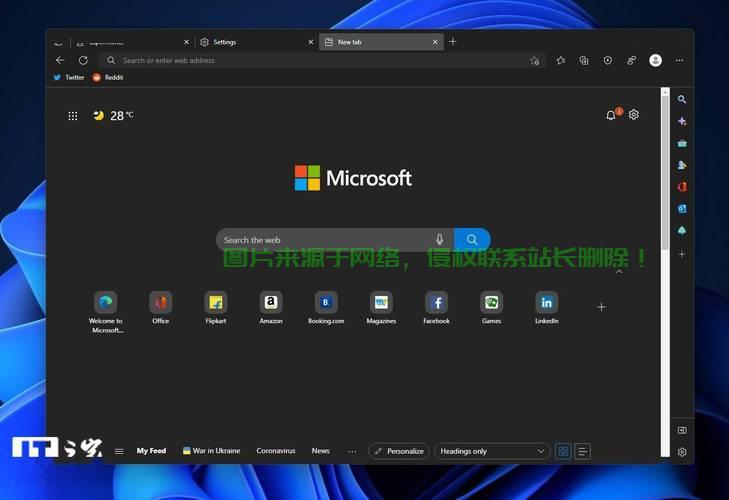729x500 pixels.
Task: Open a new tab with the plus
Action: [453, 42]
